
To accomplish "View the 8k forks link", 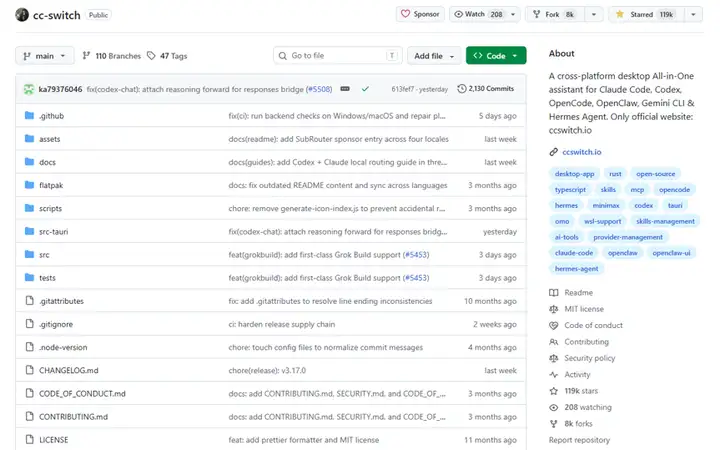I will coord(571,424).
